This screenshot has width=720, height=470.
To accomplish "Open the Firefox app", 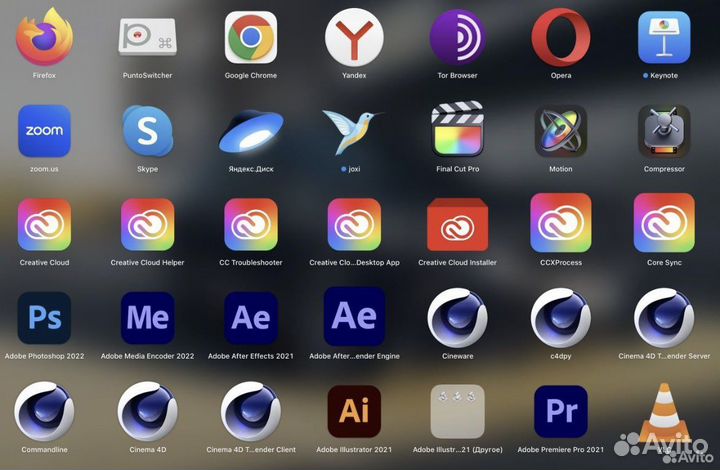I will point(45,38).
